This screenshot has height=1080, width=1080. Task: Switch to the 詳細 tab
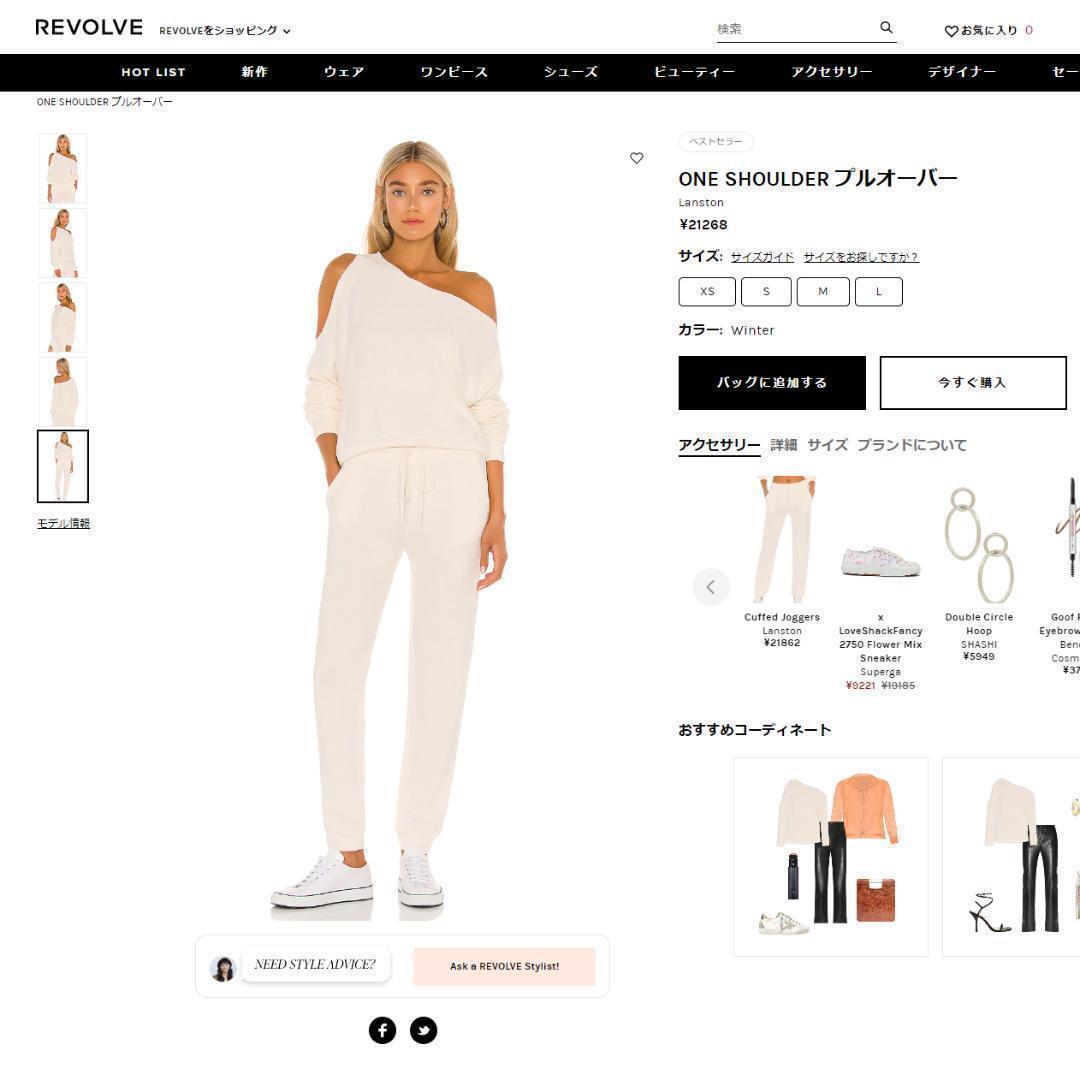click(783, 445)
